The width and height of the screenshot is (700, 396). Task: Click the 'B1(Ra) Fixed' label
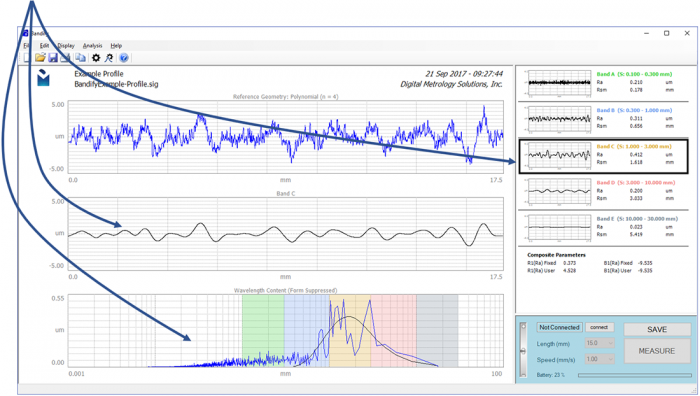point(618,263)
